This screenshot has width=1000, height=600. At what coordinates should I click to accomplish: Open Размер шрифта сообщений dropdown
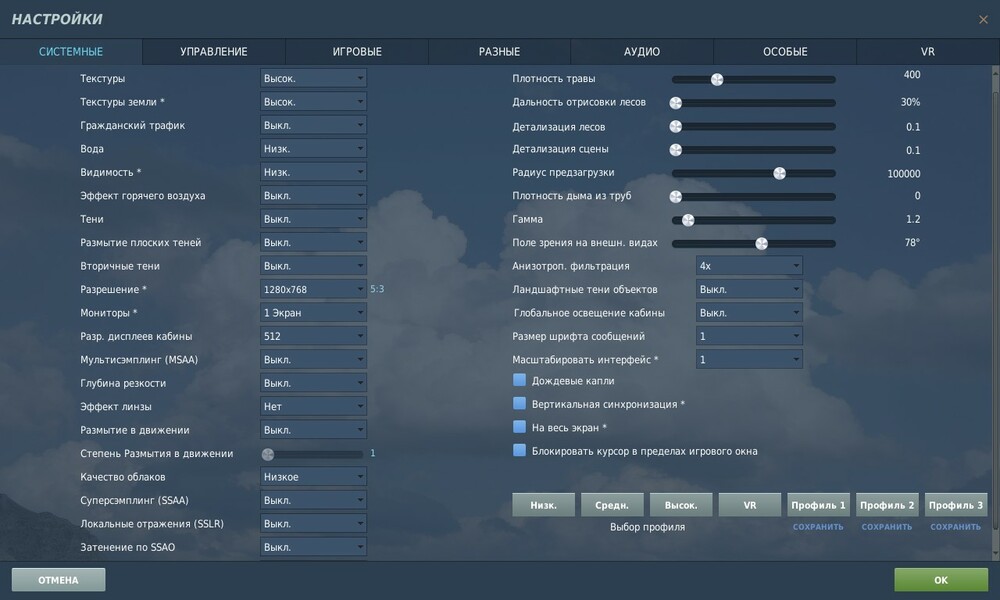[749, 337]
